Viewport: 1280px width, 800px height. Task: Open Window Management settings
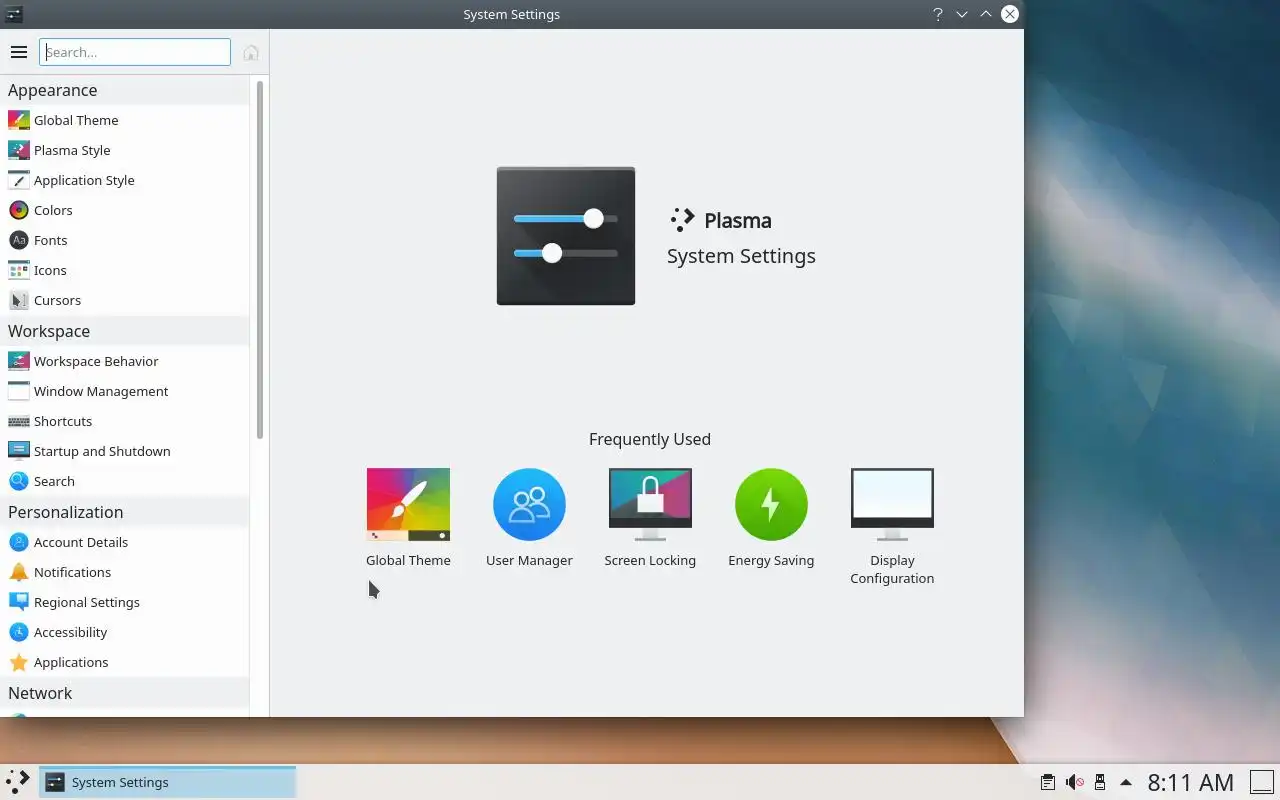pos(125,391)
